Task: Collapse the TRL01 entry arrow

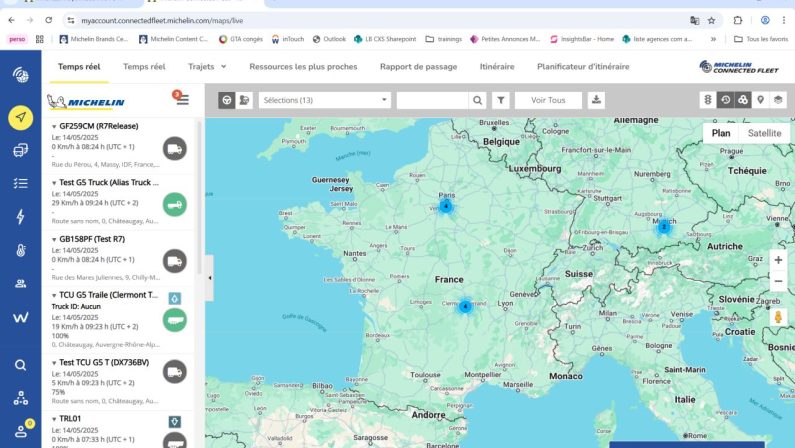Action: pos(54,419)
